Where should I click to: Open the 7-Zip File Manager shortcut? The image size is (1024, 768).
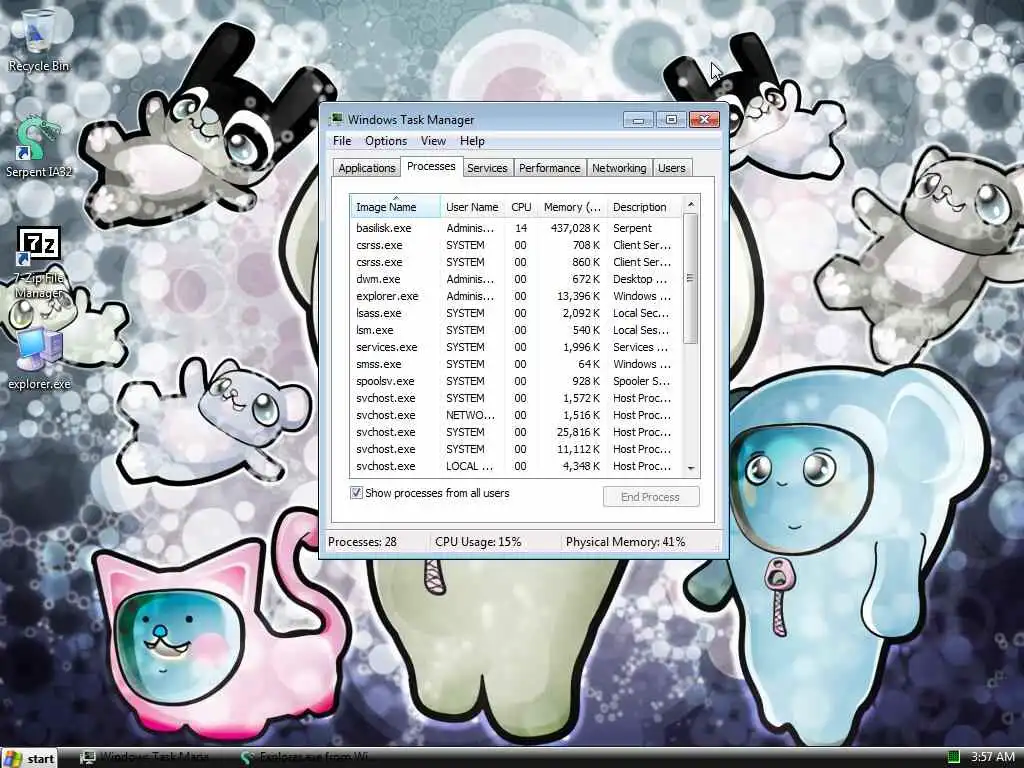[38, 263]
